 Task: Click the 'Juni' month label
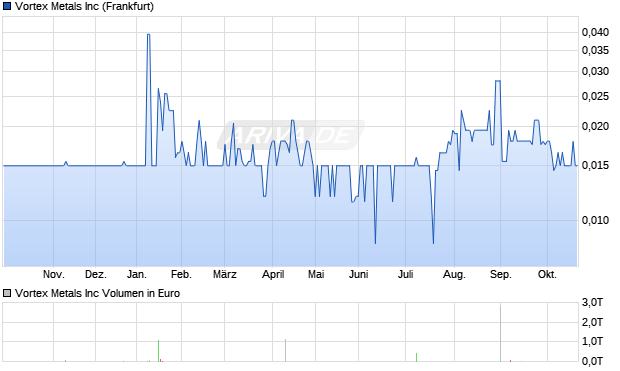[x=358, y=274]
